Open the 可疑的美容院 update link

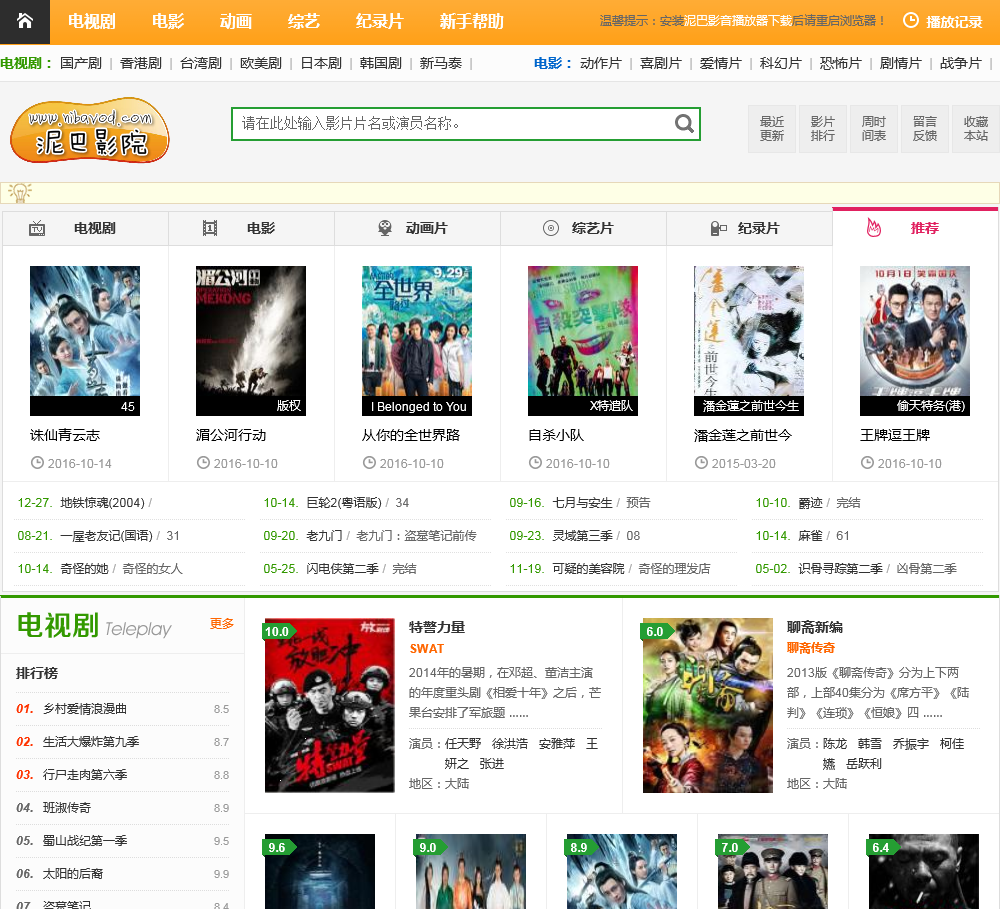coord(589,568)
